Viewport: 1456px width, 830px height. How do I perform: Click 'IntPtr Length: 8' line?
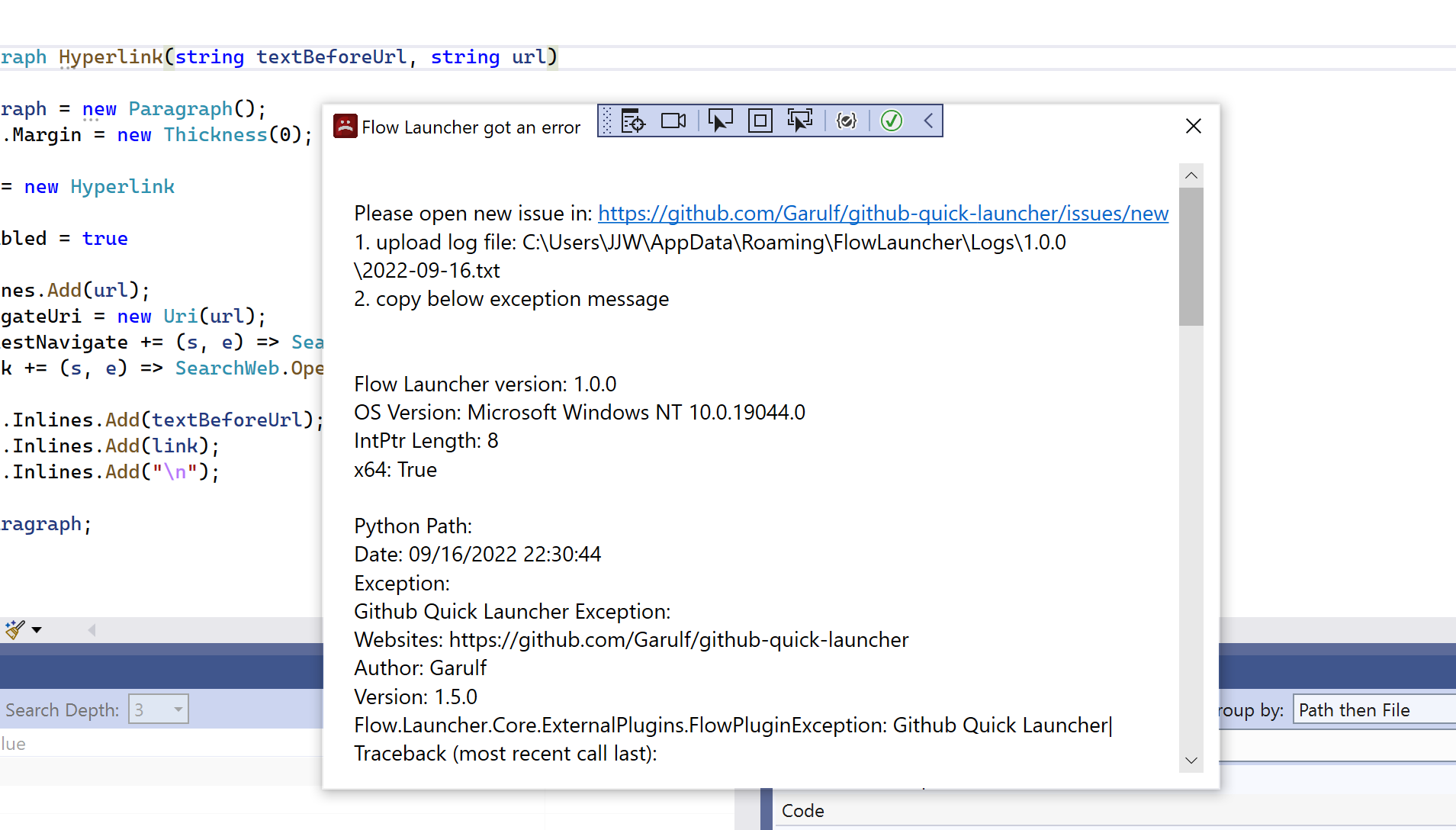[426, 441]
